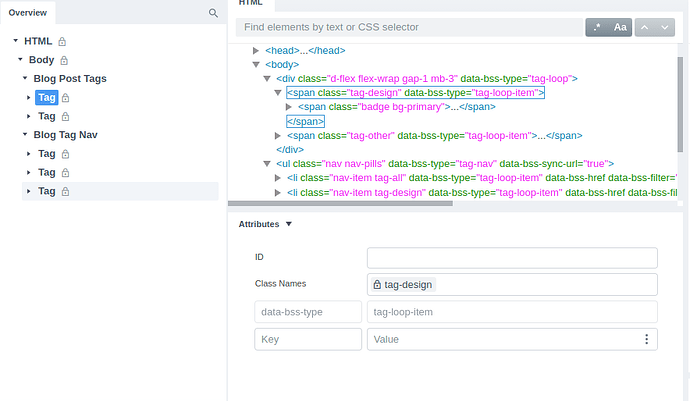Open the three-dot menu in Value field
The width and height of the screenshot is (690, 401).
pos(646,340)
